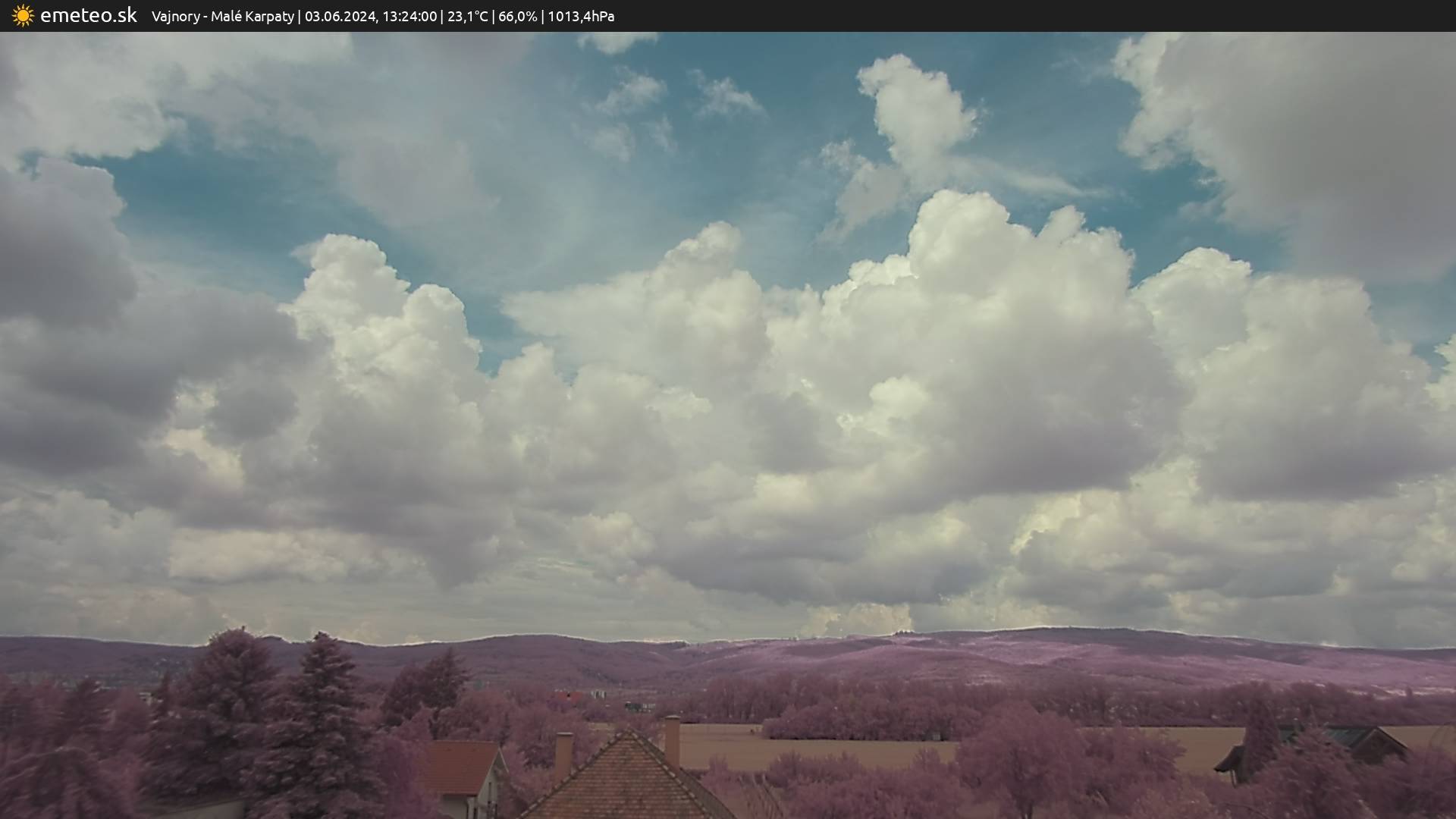Click the 13:24:00 timestamp
Image resolution: width=1456 pixels, height=819 pixels.
click(409, 17)
